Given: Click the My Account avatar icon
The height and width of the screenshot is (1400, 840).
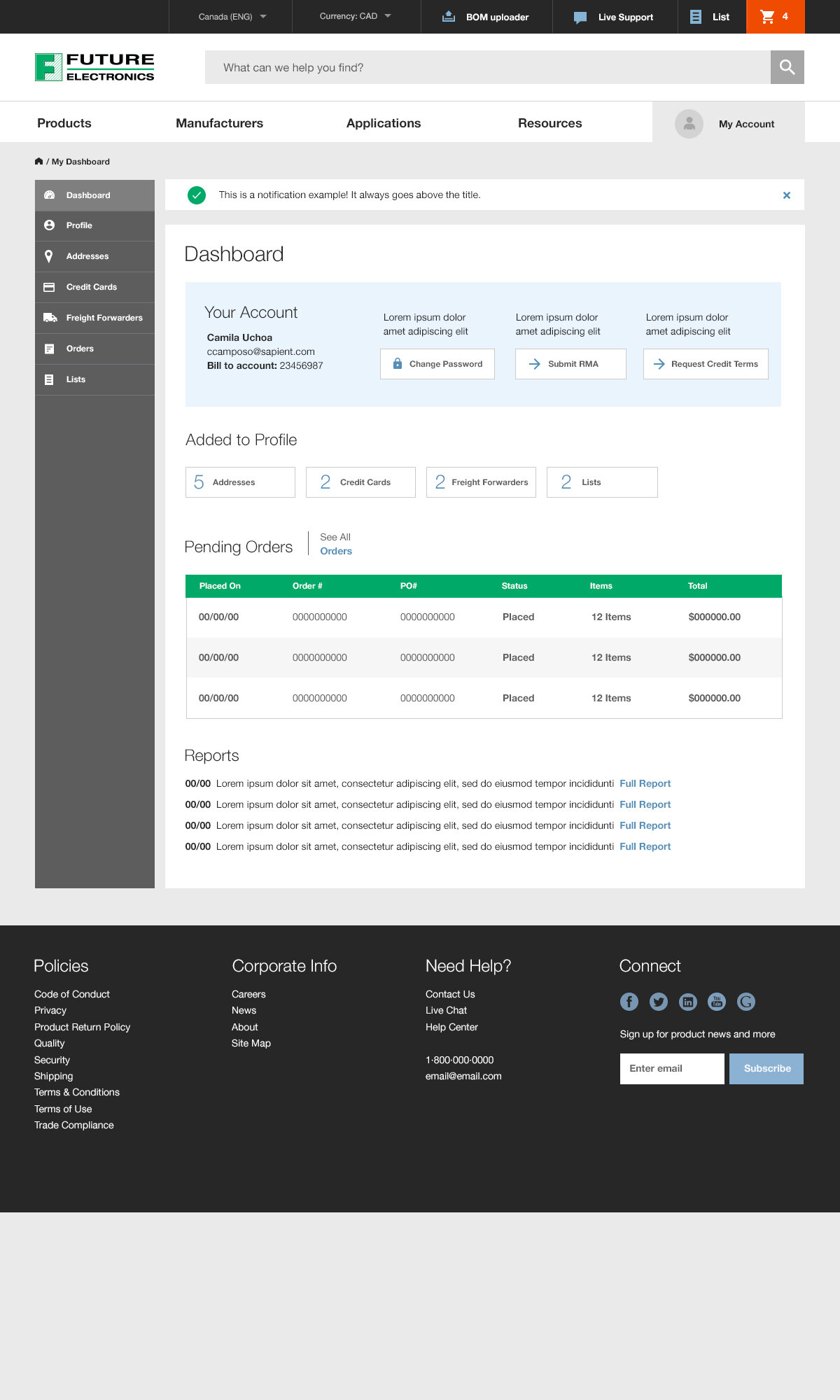Looking at the screenshot, I should (x=689, y=124).
